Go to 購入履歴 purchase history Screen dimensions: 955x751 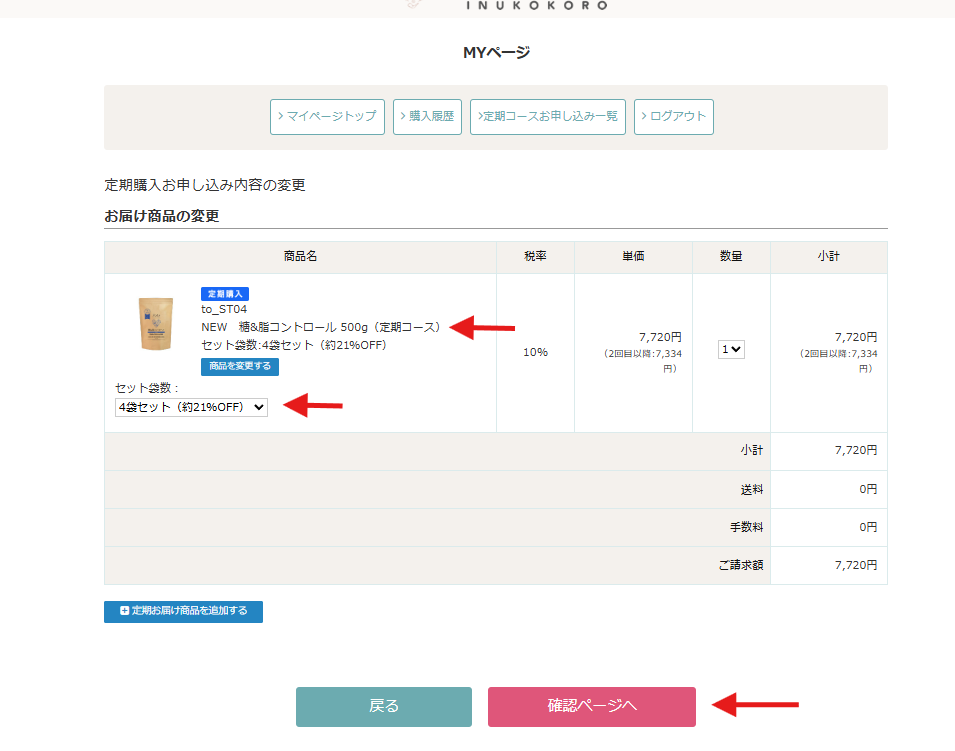tap(427, 116)
